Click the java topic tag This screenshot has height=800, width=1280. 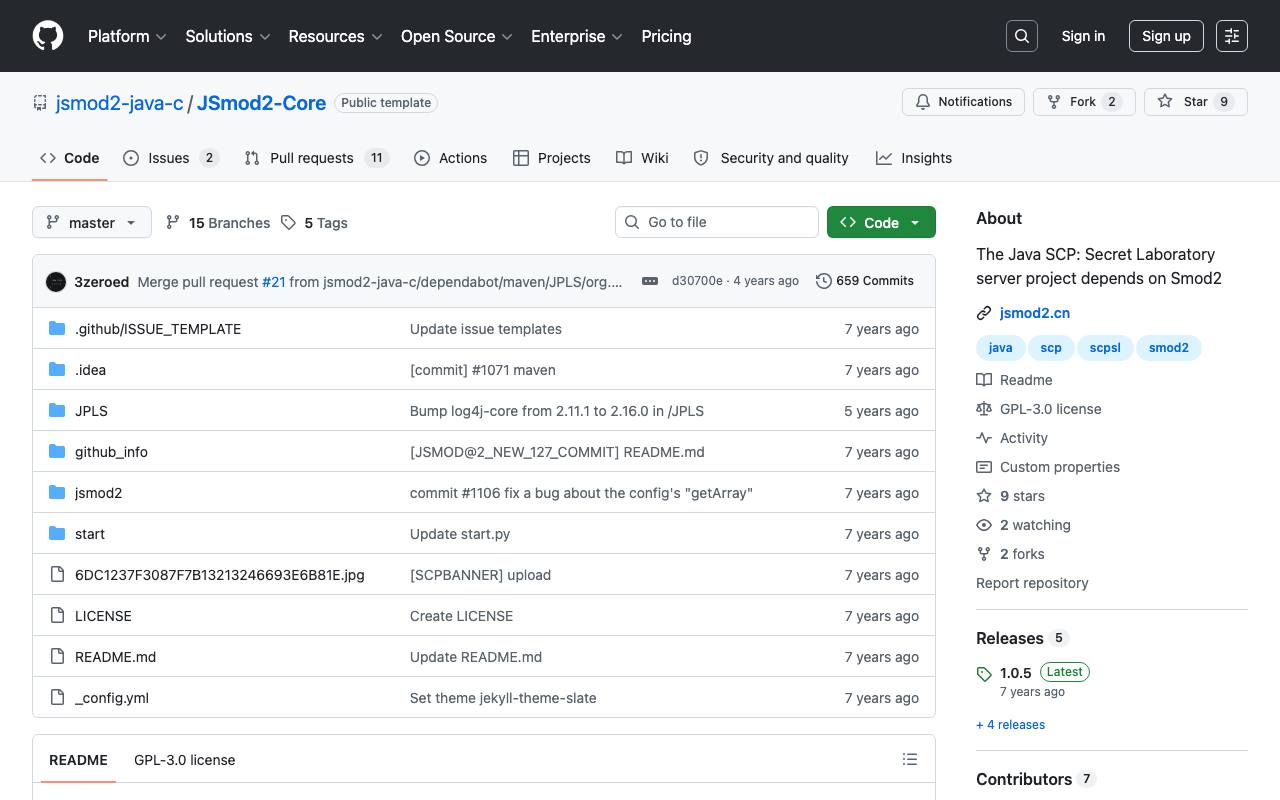[1000, 348]
